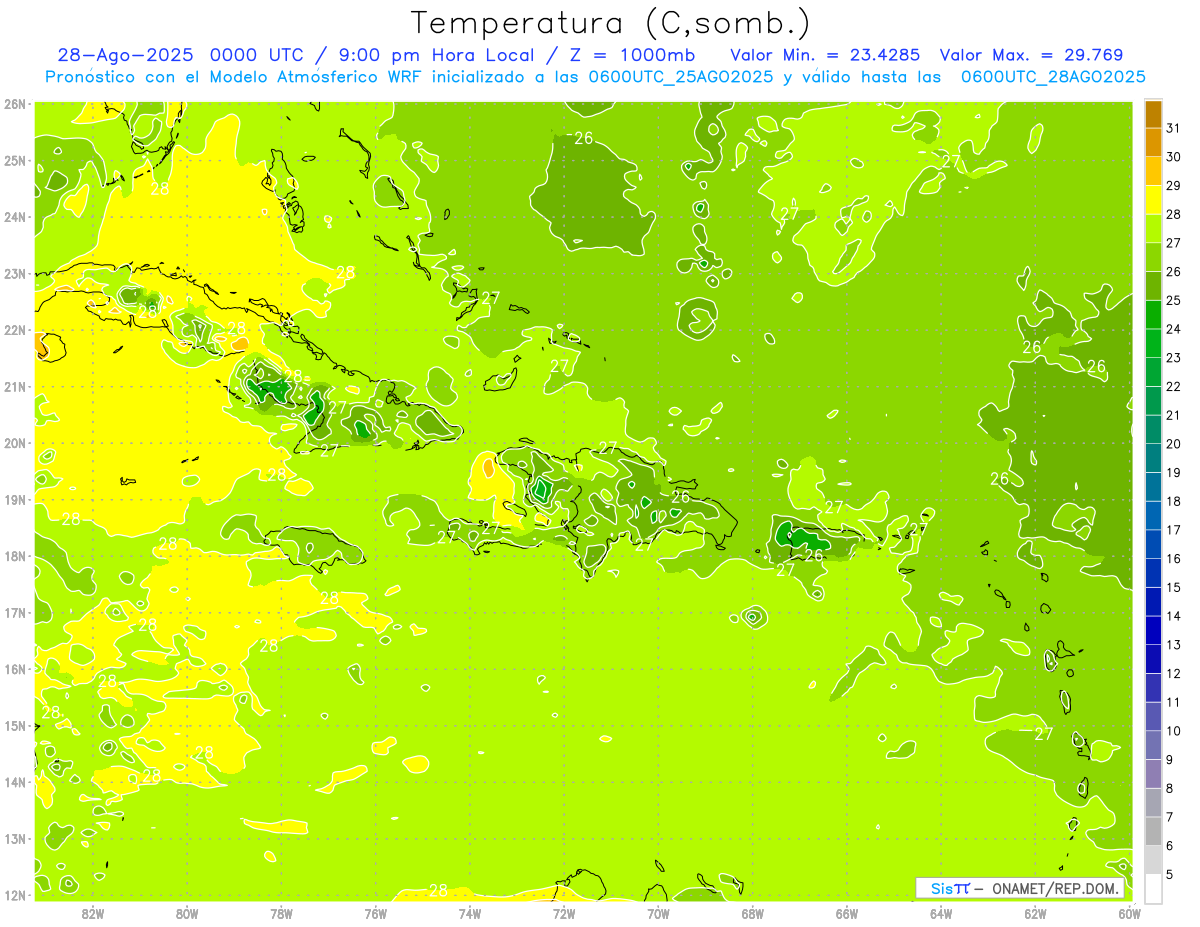Viewport: 1200px width, 927px height.
Task: Click the 'Temperatura (C,somb.)' title
Action: [610, 23]
